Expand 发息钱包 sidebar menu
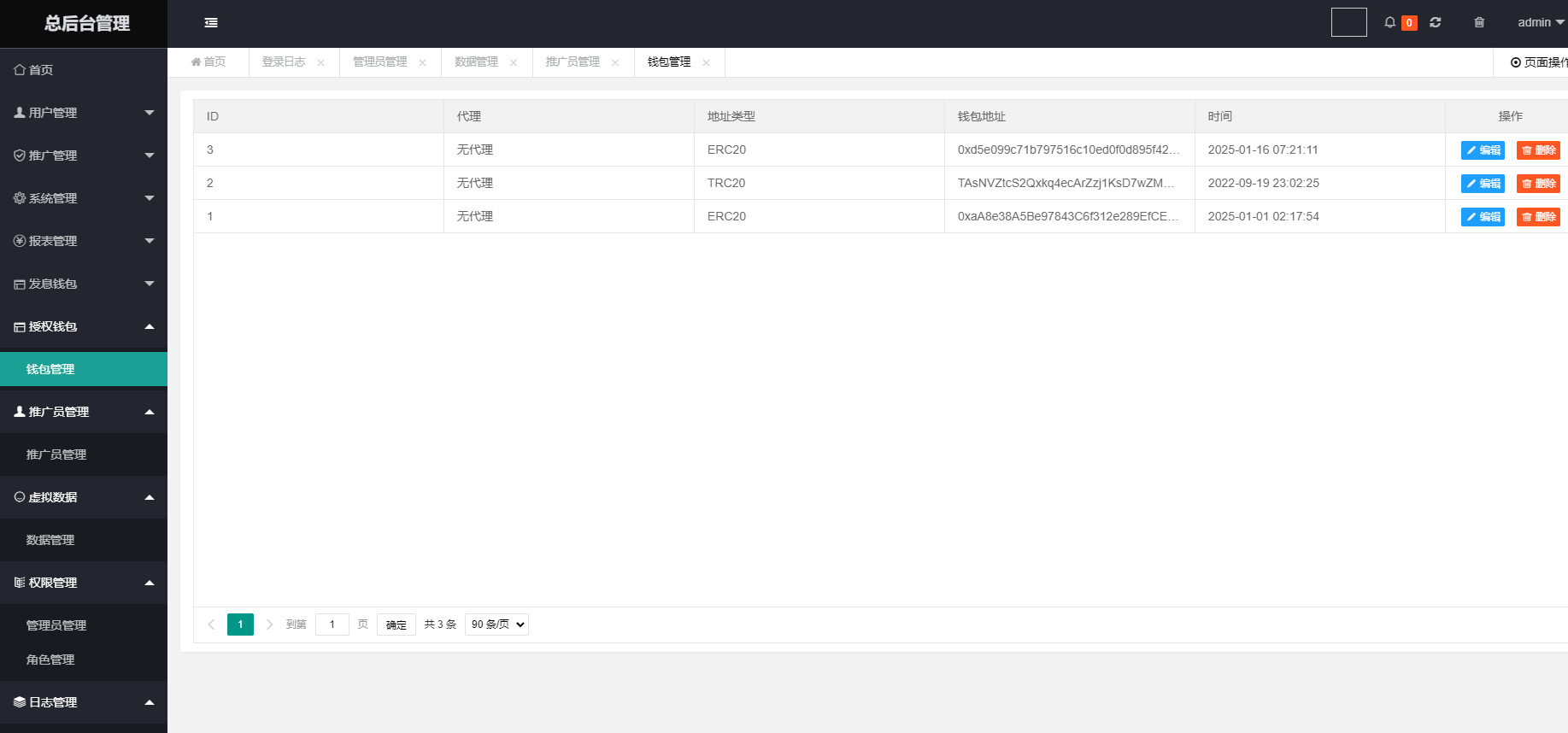Viewport: 1568px width, 733px height. pos(84,284)
